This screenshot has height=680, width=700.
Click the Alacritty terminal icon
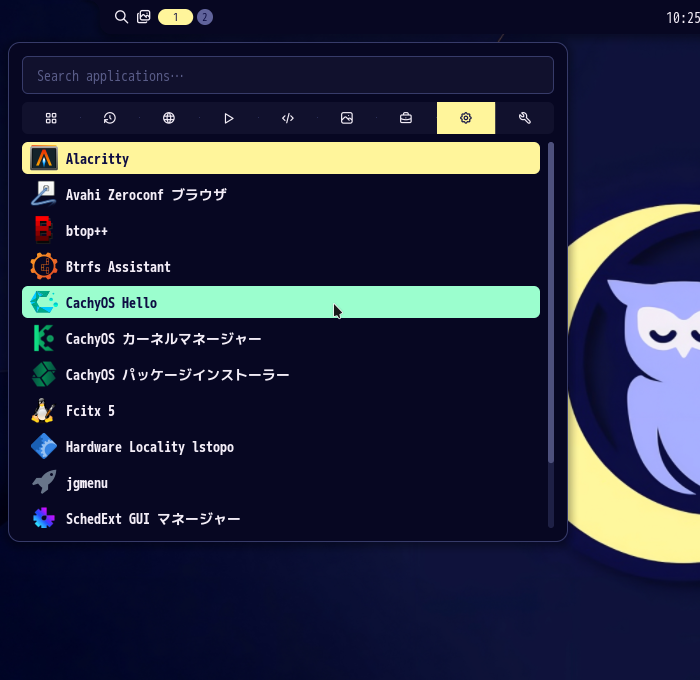44,159
